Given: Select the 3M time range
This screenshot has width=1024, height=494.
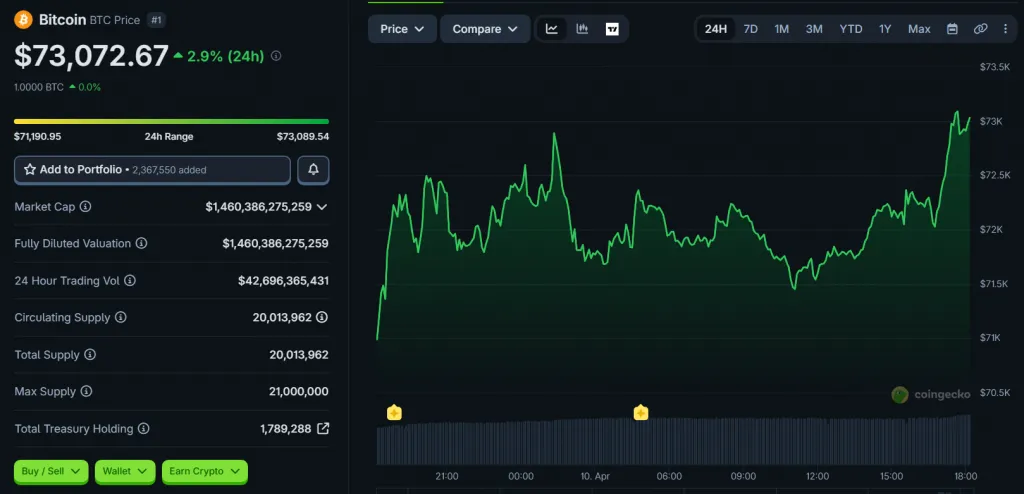Looking at the screenshot, I should click(814, 29).
